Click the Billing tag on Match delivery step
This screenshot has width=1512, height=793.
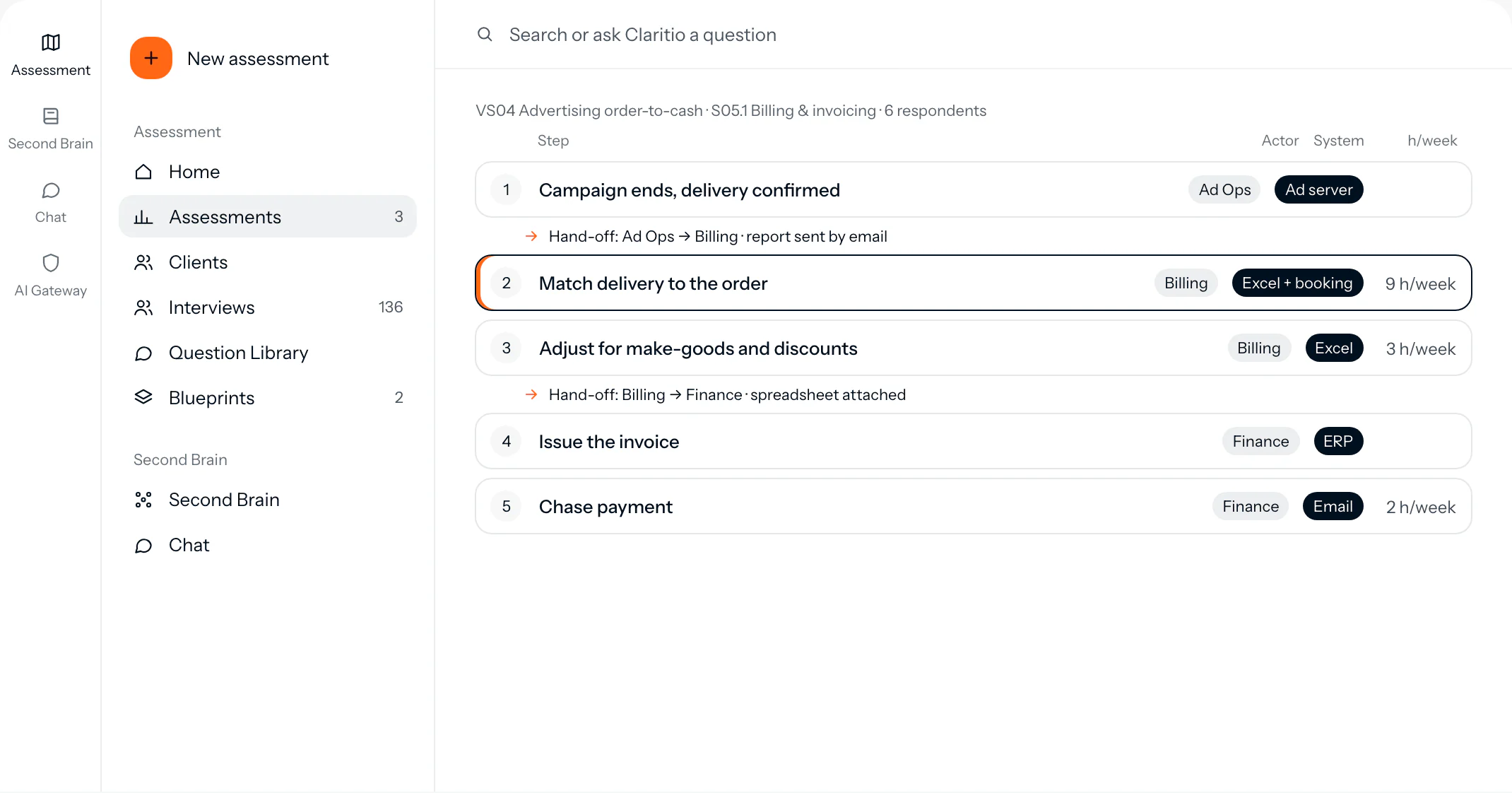(1186, 283)
